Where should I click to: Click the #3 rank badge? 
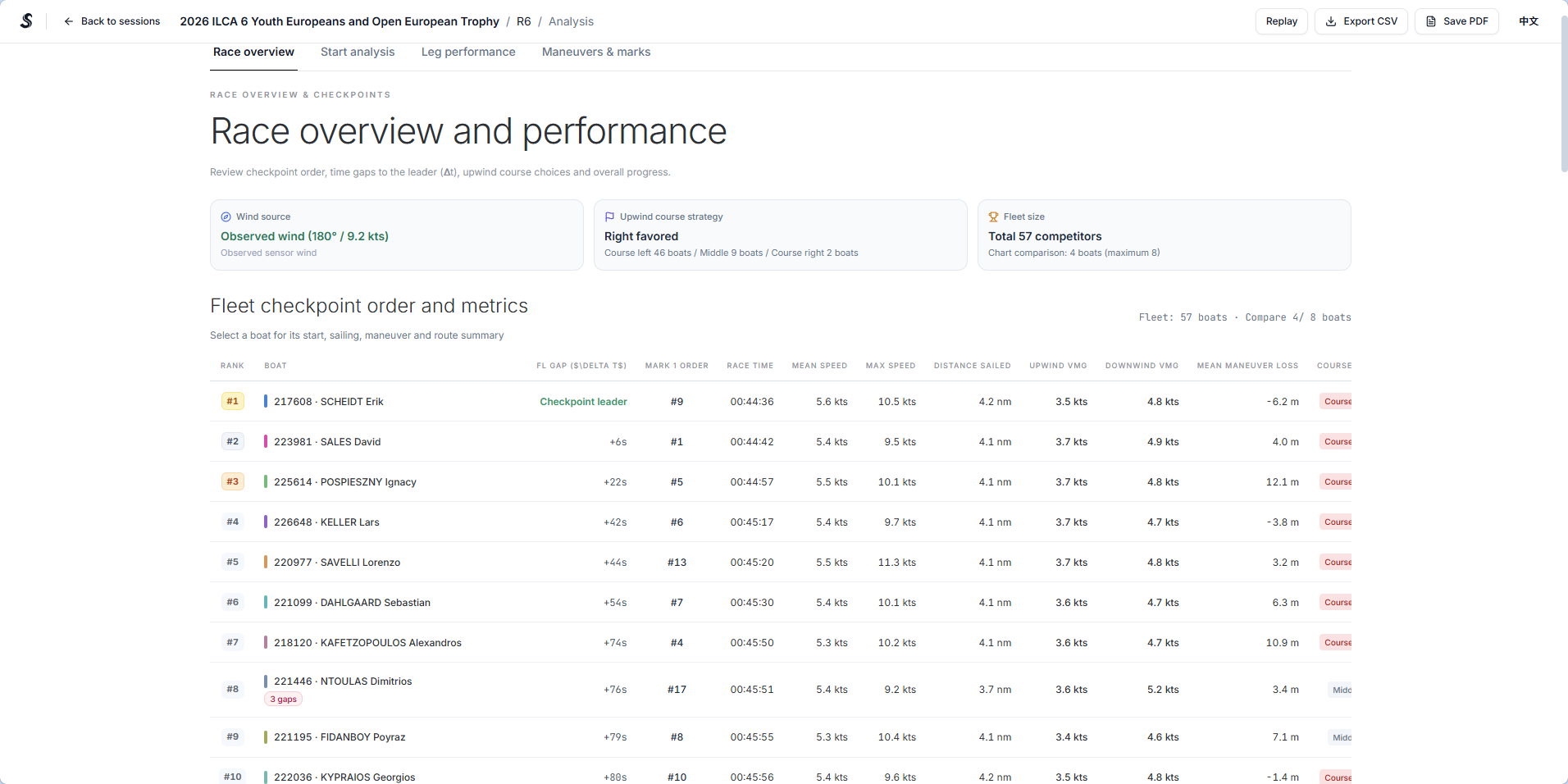[x=233, y=481]
